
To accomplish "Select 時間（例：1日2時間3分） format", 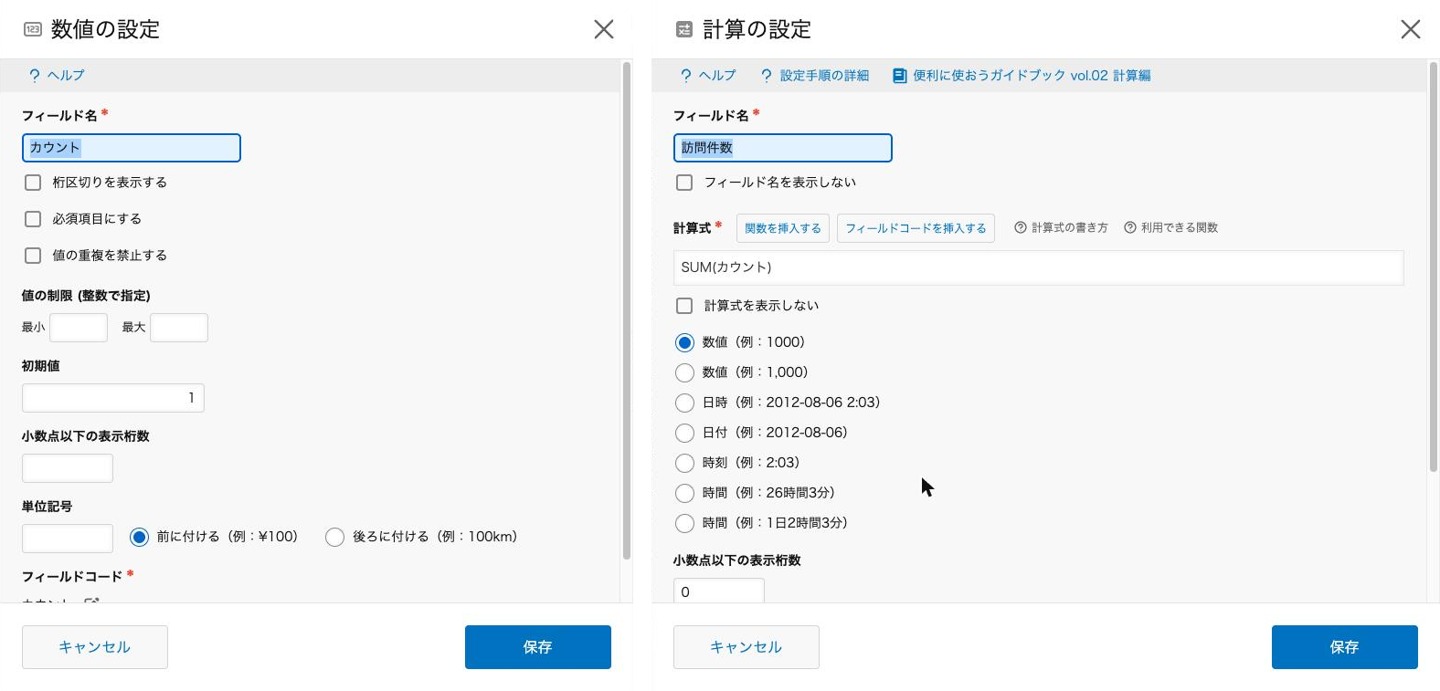I will (685, 523).
